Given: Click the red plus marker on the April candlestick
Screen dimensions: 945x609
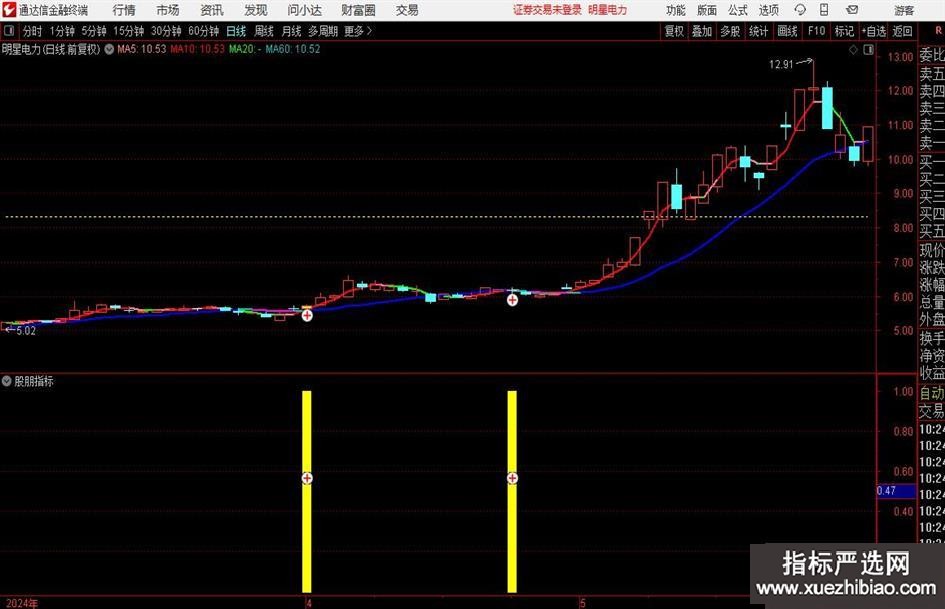Looking at the screenshot, I should tap(307, 315).
